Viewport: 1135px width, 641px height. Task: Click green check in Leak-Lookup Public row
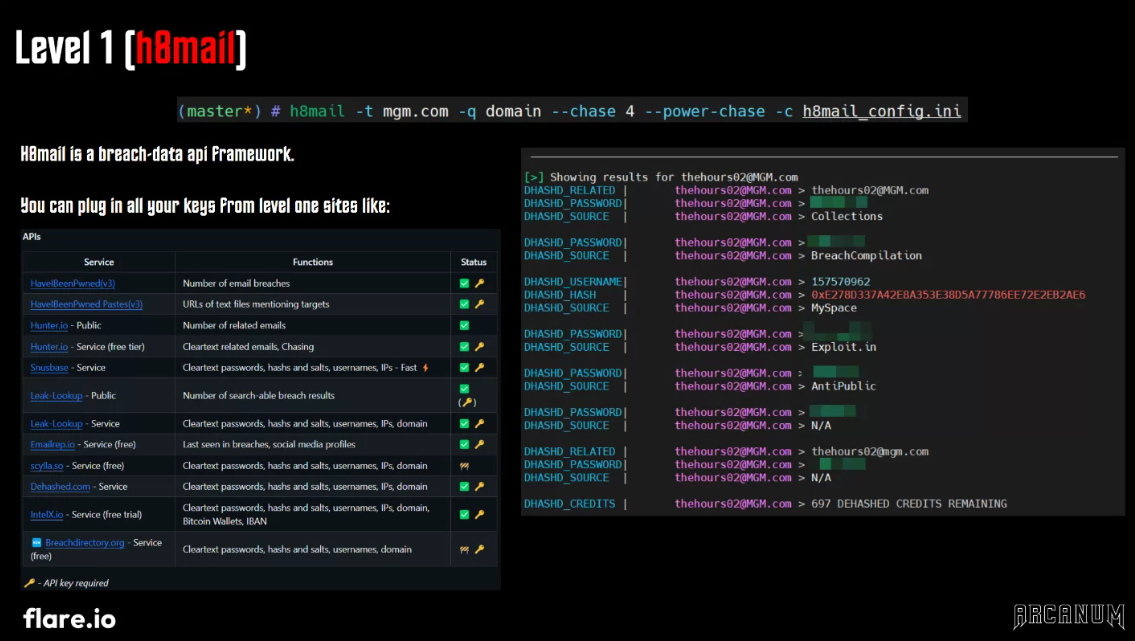(x=465, y=389)
